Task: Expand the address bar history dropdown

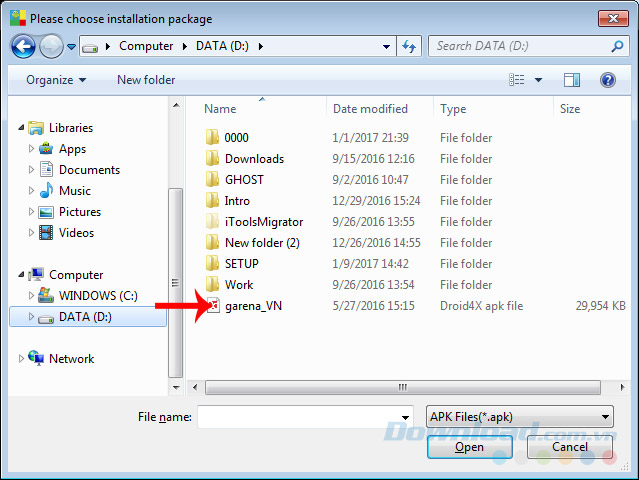Action: point(387,46)
